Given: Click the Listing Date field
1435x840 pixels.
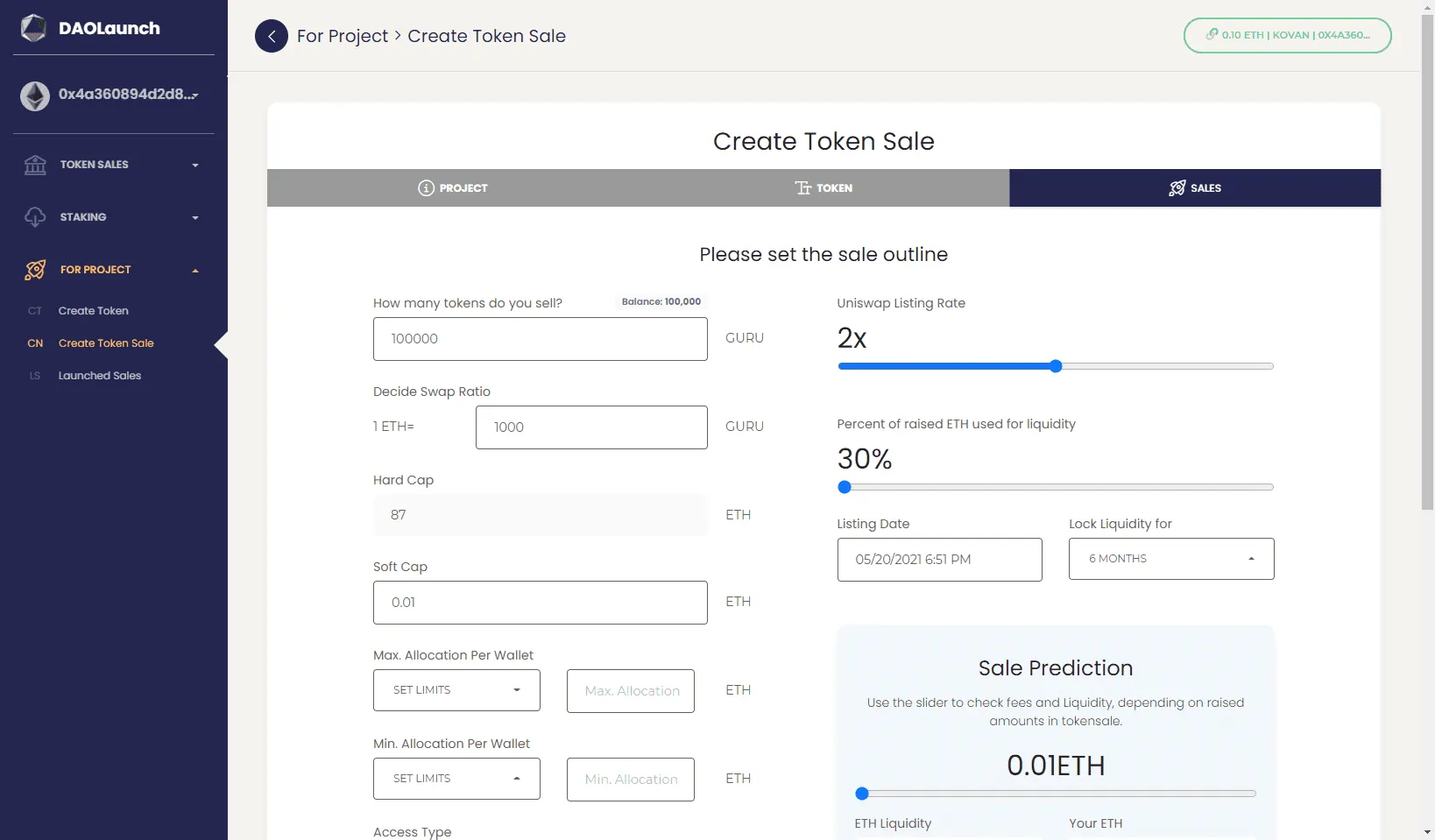Looking at the screenshot, I should pos(939,560).
